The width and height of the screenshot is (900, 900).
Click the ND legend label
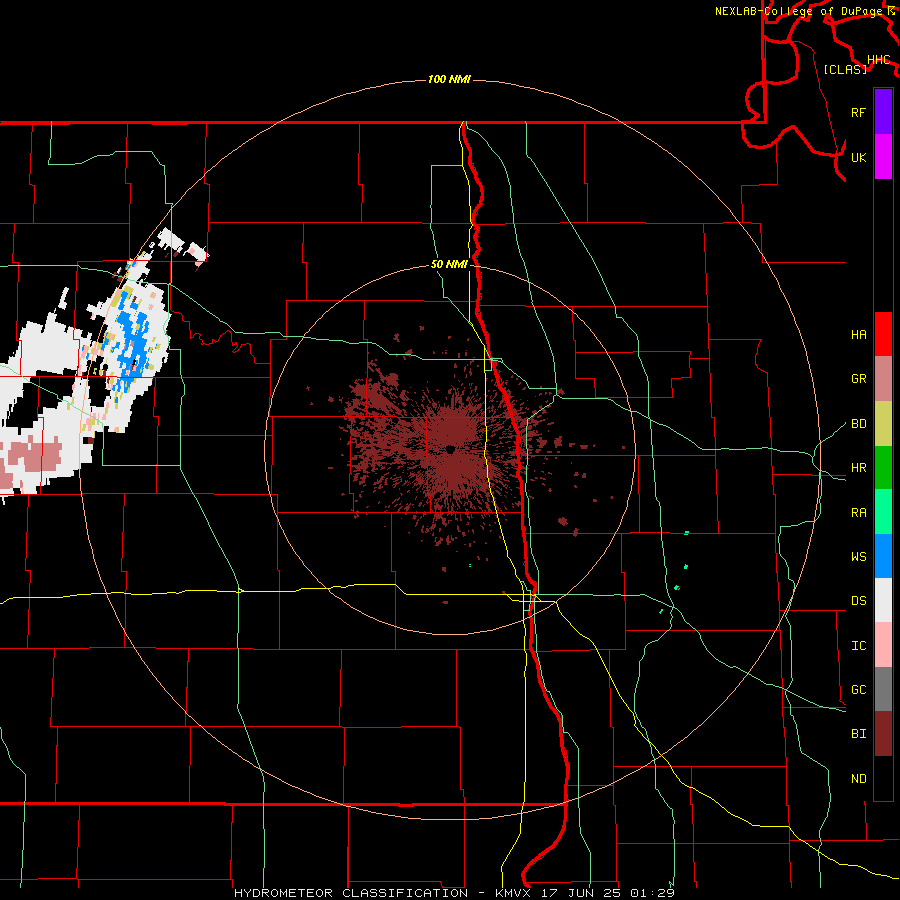pos(858,779)
